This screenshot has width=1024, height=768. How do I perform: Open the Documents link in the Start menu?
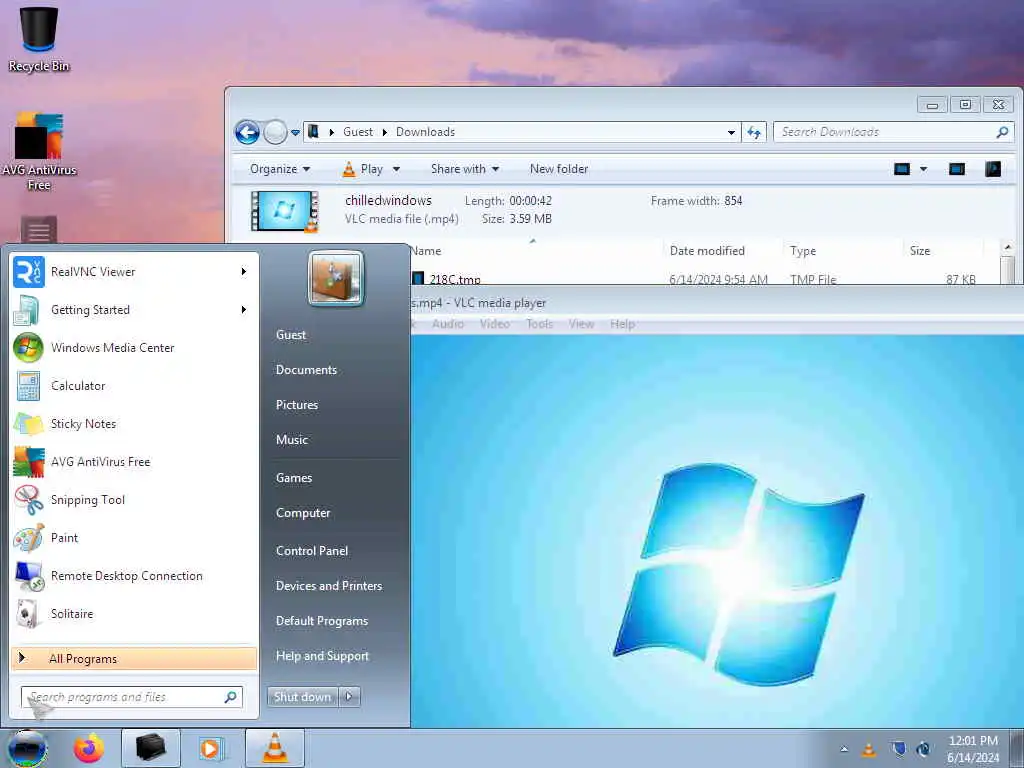(306, 370)
